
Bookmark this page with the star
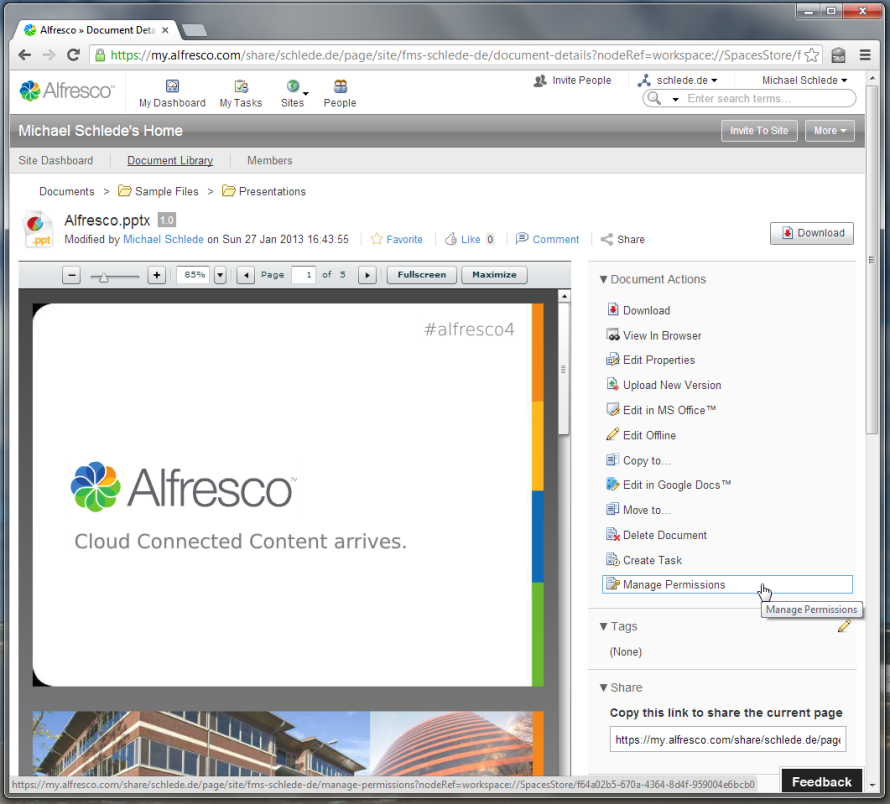(x=812, y=55)
